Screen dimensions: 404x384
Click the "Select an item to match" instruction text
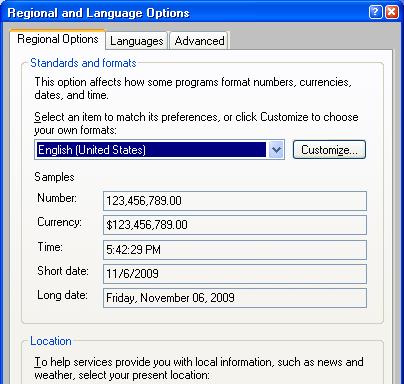pos(196,123)
